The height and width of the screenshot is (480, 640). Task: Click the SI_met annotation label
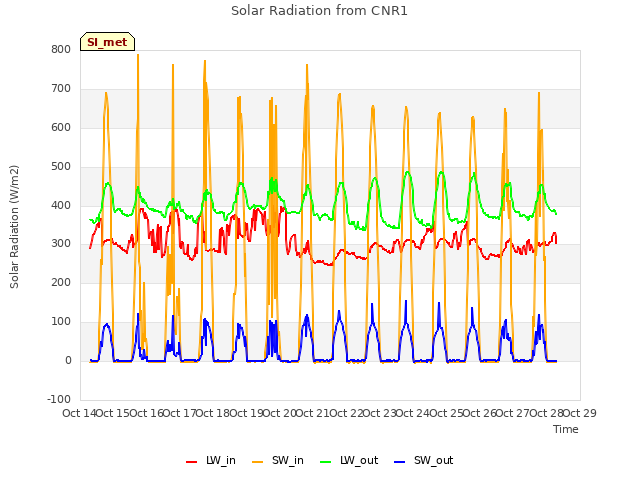[x=107, y=42]
